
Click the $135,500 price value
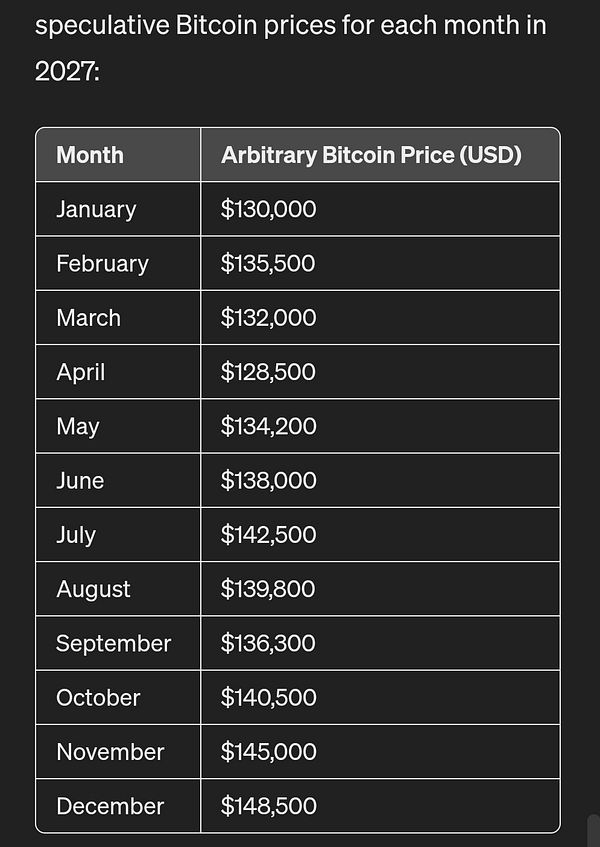coord(268,263)
